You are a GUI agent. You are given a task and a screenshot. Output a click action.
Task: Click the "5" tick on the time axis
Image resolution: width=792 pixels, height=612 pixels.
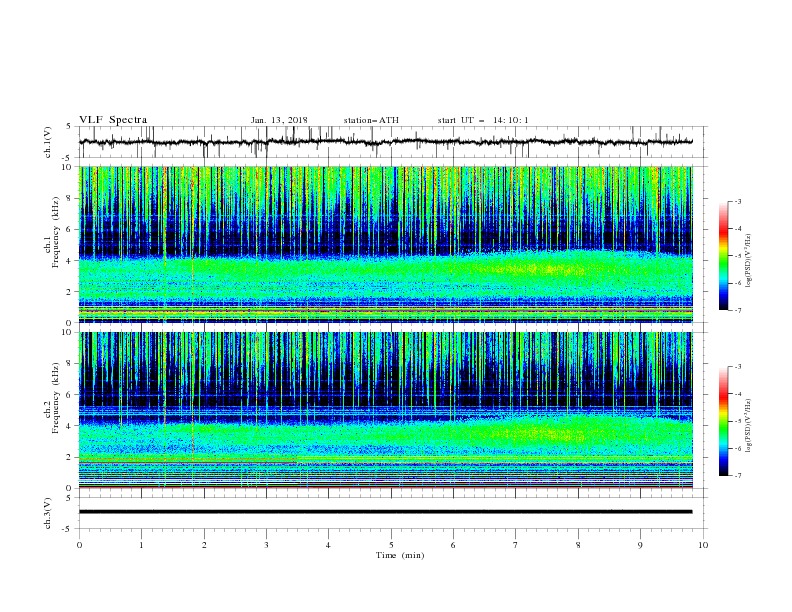(391, 545)
